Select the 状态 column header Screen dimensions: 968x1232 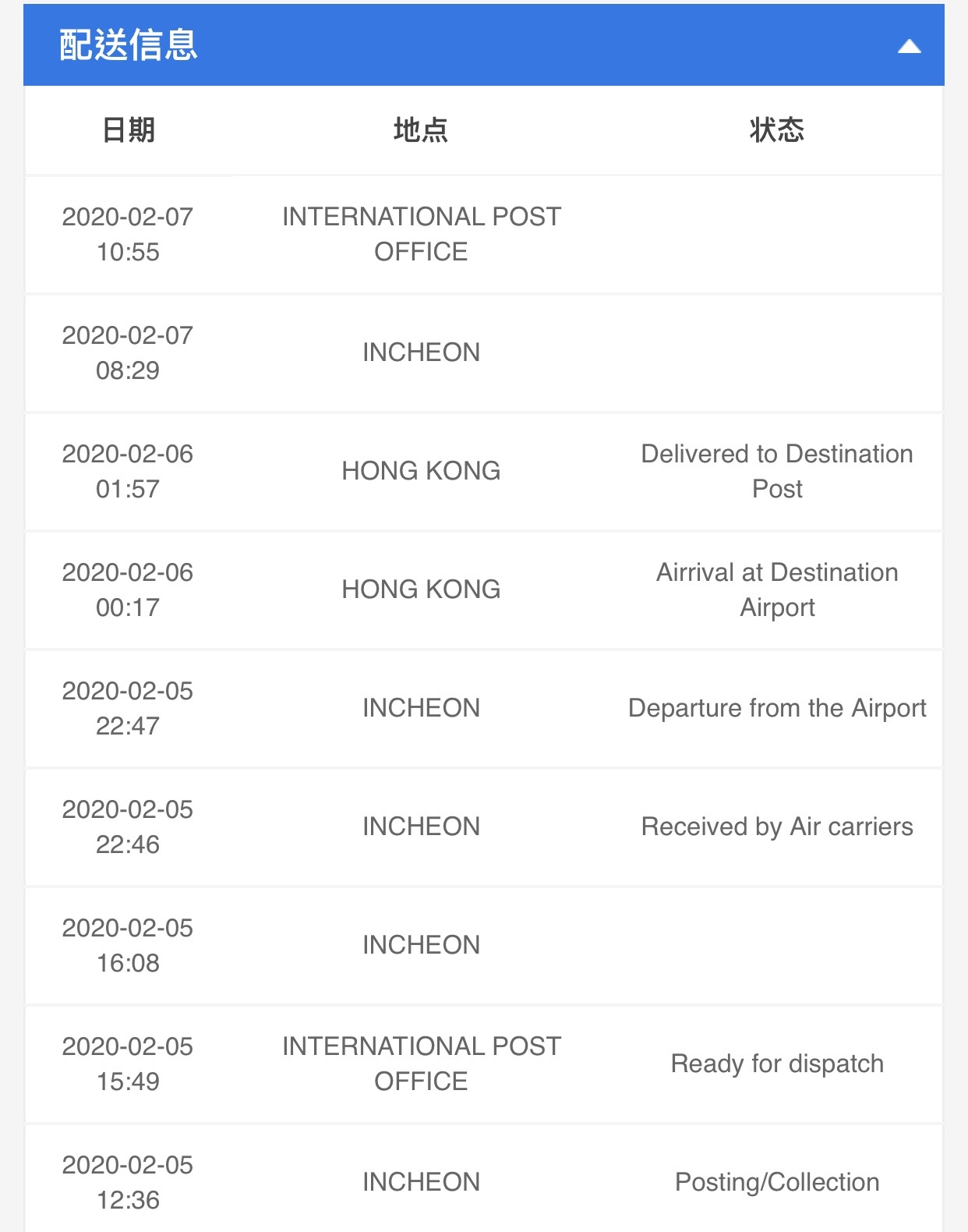tap(777, 129)
